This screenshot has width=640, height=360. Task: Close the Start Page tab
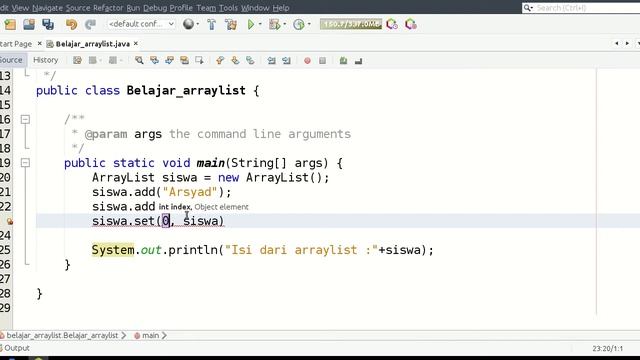tap(40, 43)
